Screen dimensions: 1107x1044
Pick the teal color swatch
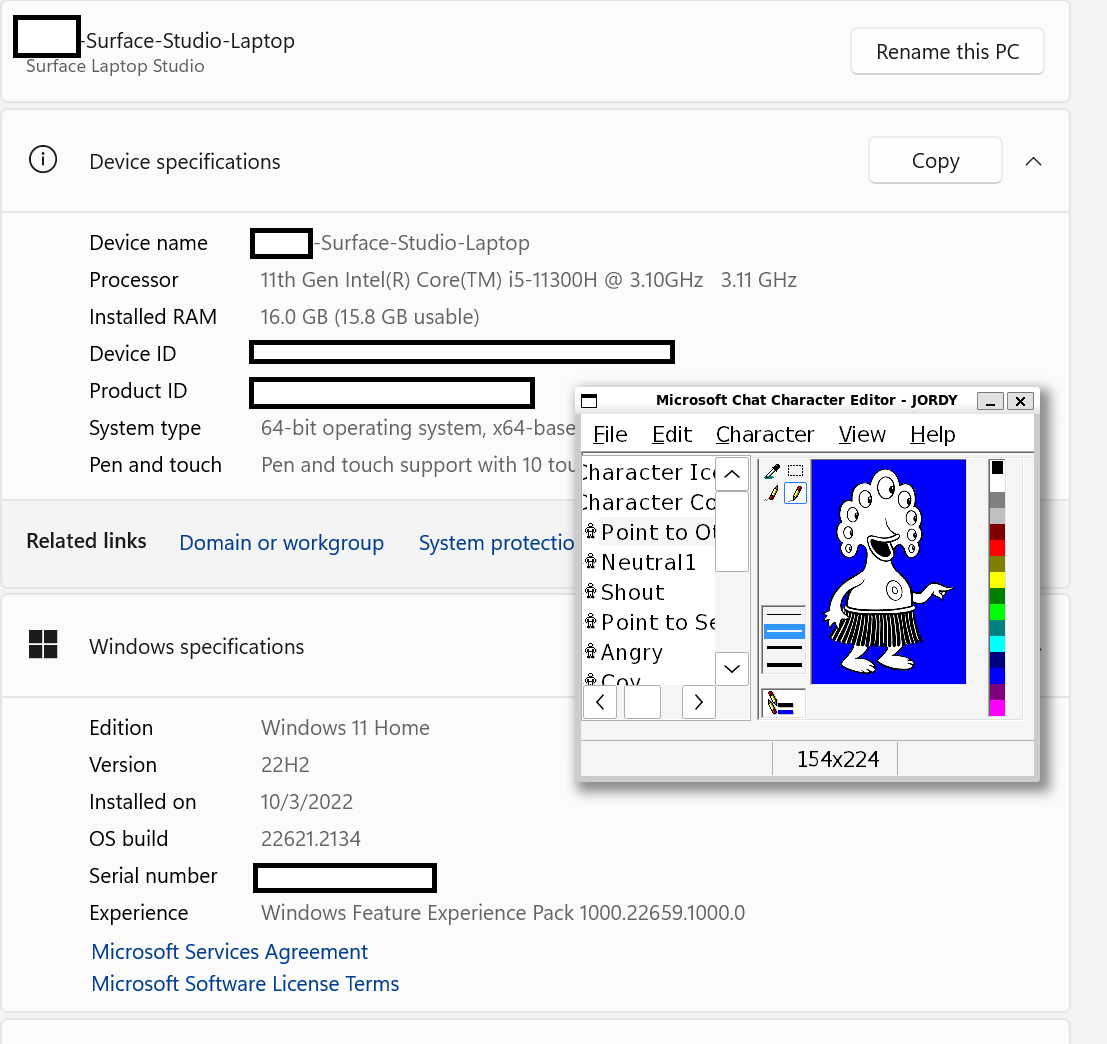997,628
